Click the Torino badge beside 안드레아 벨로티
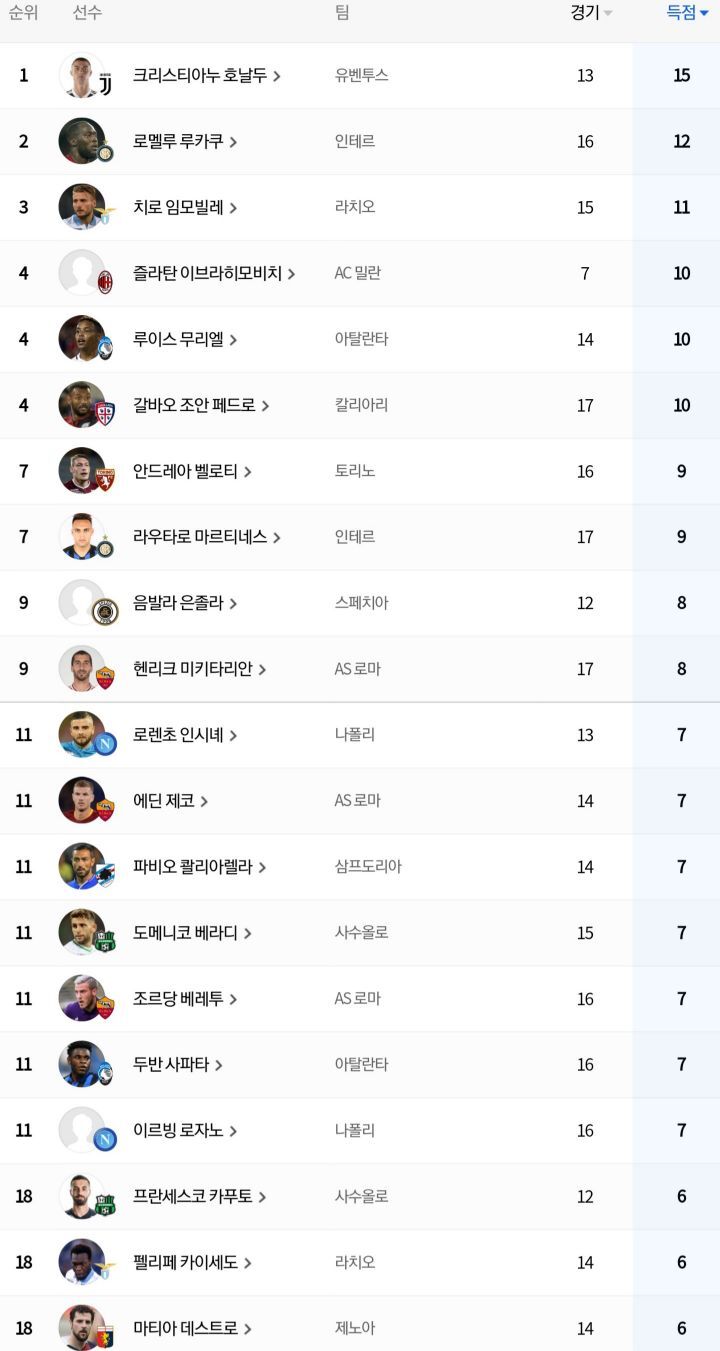Screen dimensions: 720x1351 click(x=105, y=481)
